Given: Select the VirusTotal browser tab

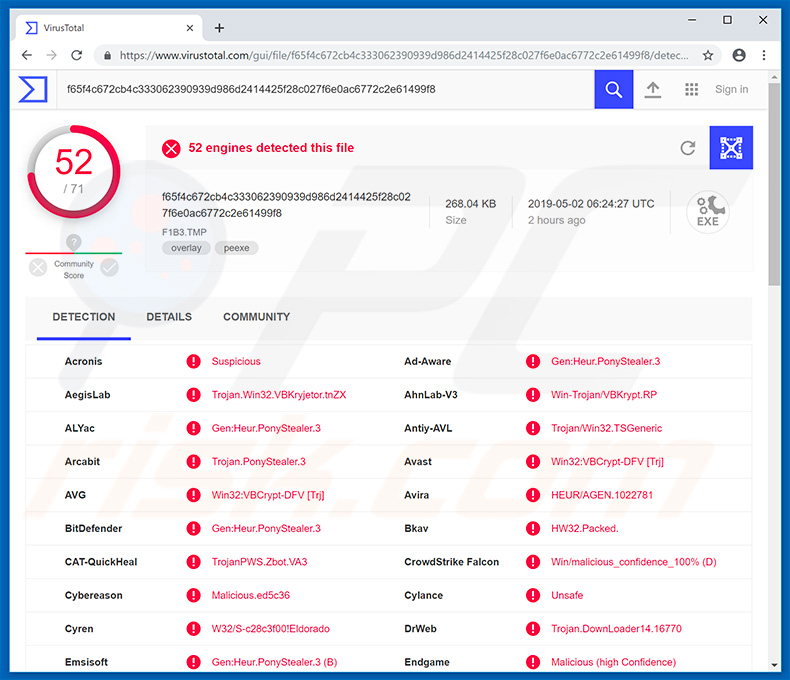Looking at the screenshot, I should coord(108,28).
